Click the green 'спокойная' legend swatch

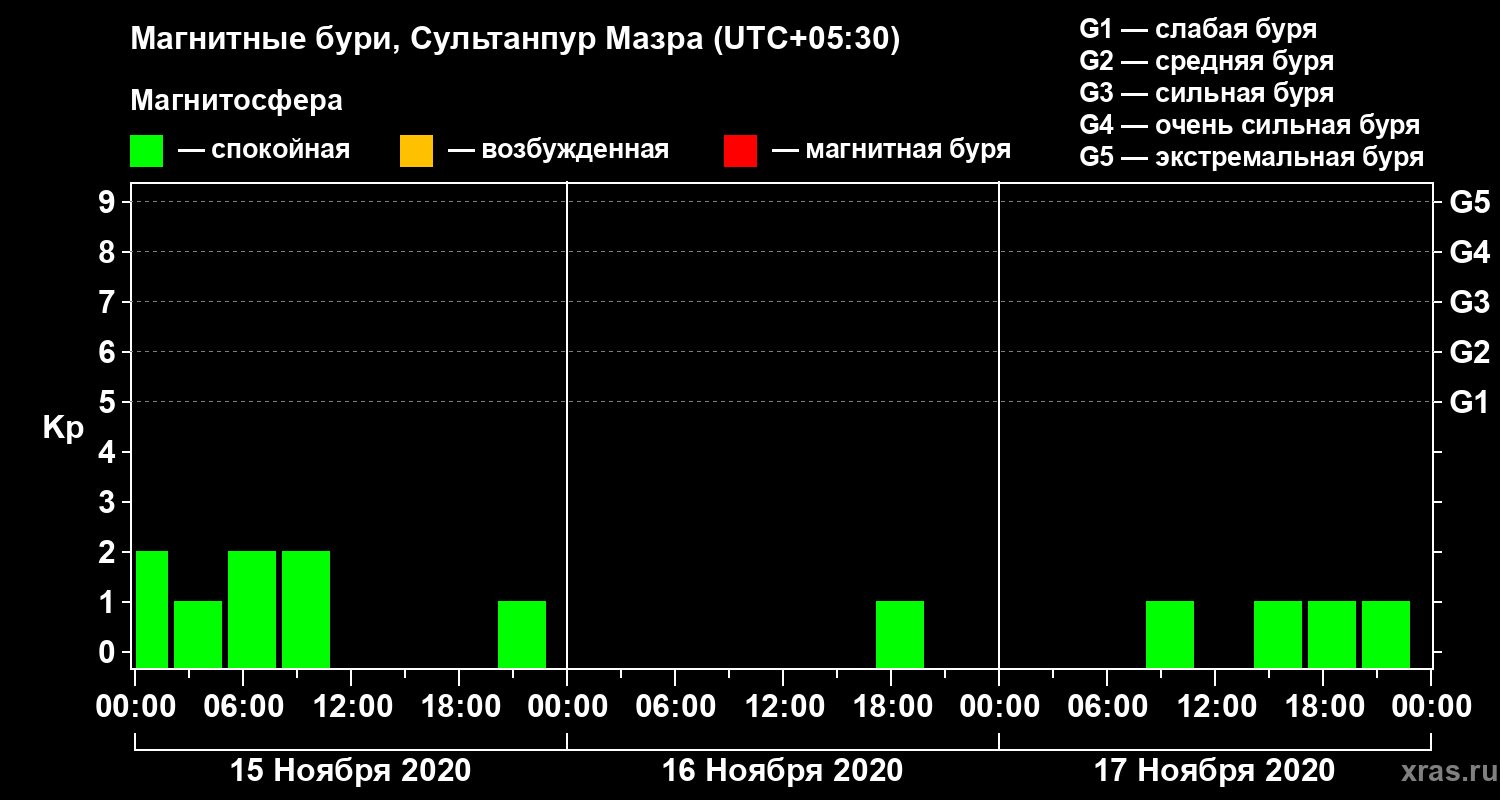(x=146, y=151)
